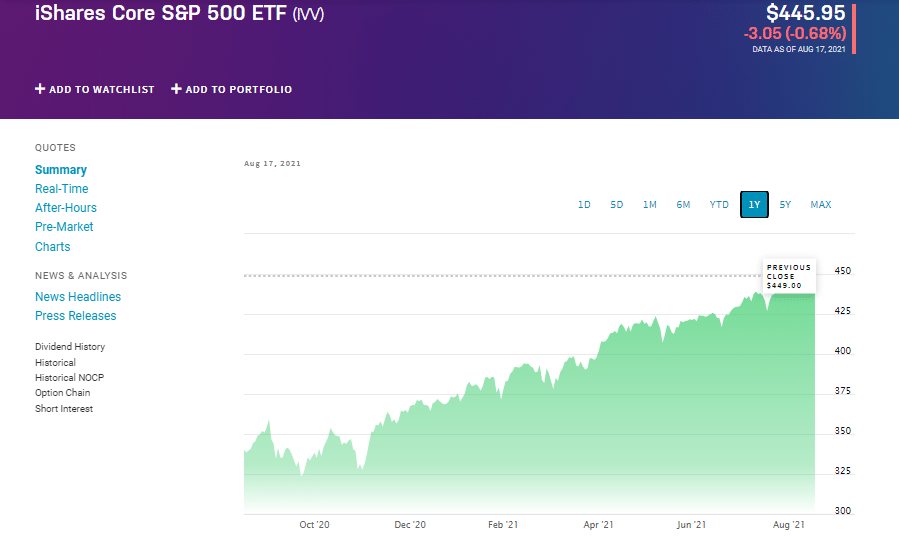
Task: Click the Aug 17, 2021 chart date label
Action: 272,163
